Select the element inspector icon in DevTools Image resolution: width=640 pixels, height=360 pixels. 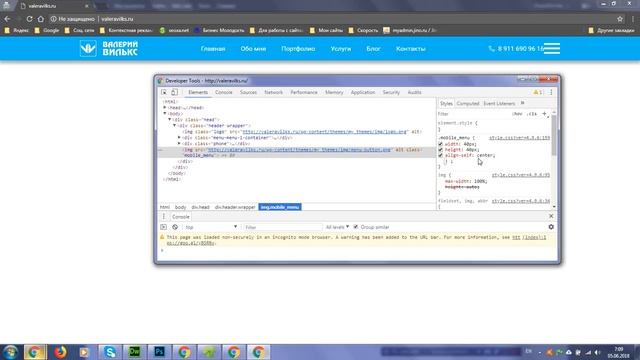[x=164, y=92]
